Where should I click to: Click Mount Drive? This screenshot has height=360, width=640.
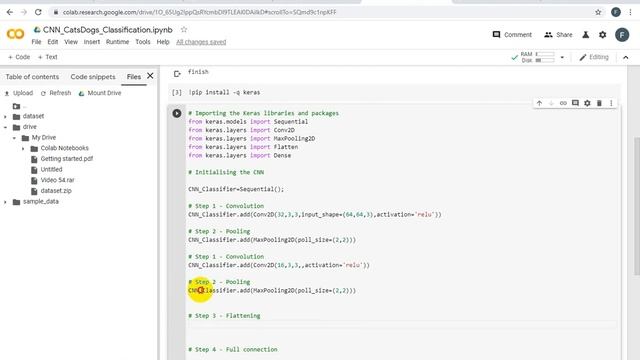point(100,93)
